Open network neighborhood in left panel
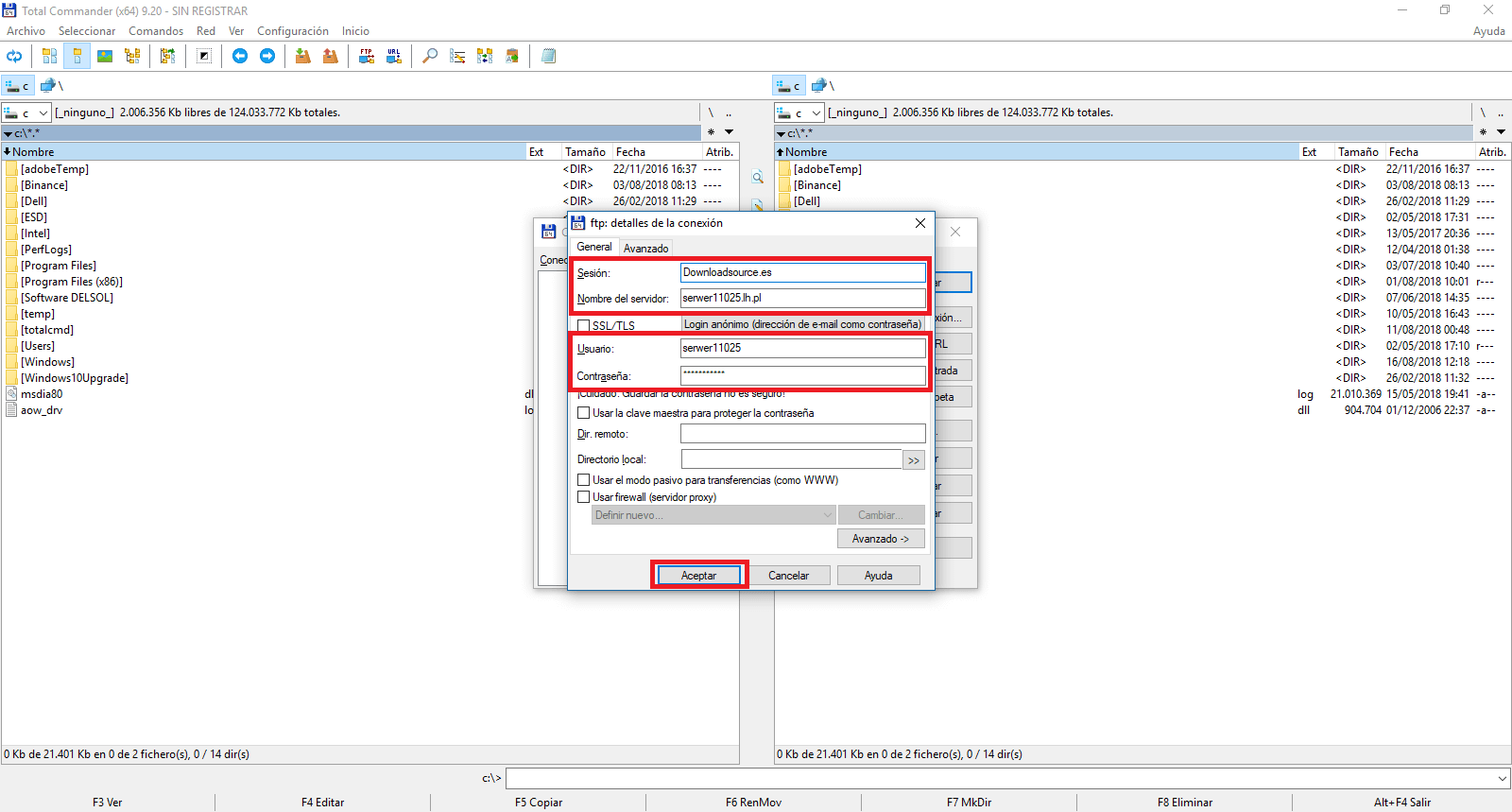This screenshot has height=812, width=1512. click(x=50, y=86)
